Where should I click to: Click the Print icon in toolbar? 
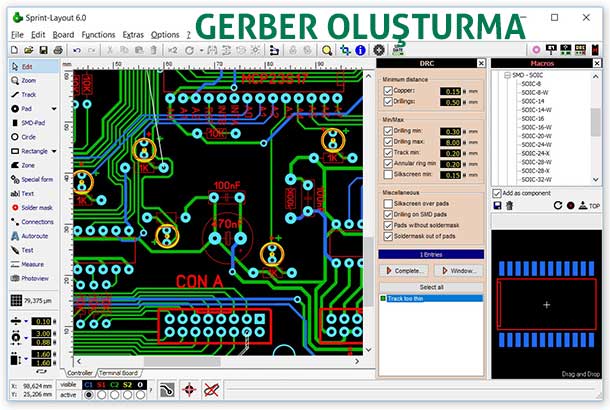pos(58,50)
